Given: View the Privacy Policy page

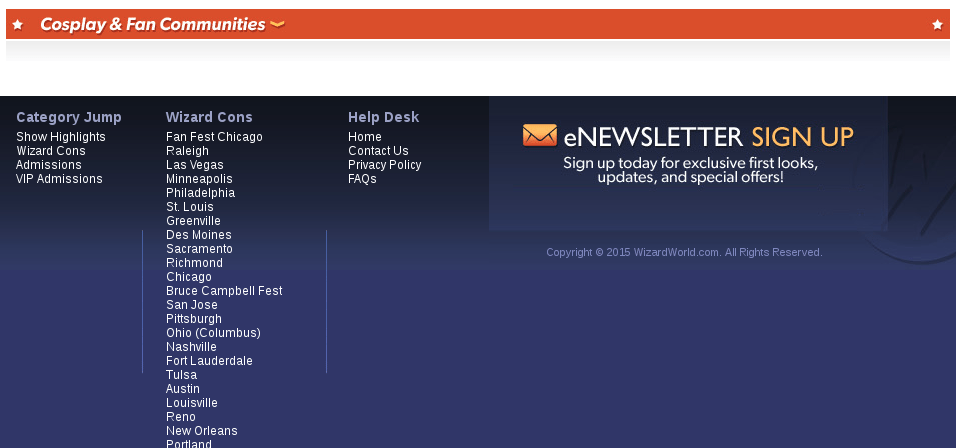Looking at the screenshot, I should click(x=385, y=165).
